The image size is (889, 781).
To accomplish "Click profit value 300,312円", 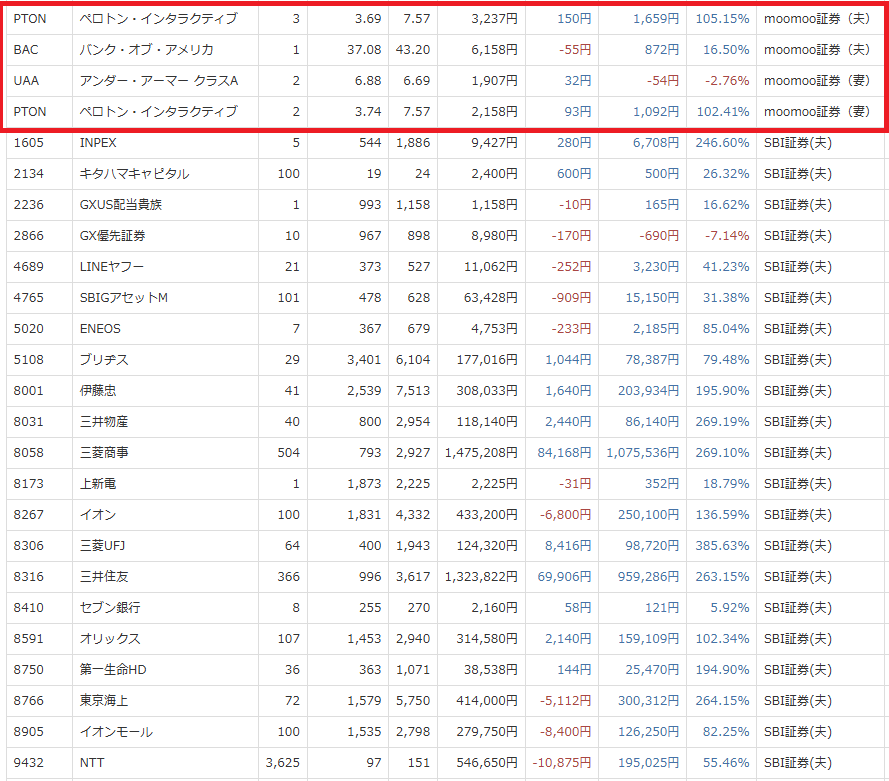I will point(648,701).
